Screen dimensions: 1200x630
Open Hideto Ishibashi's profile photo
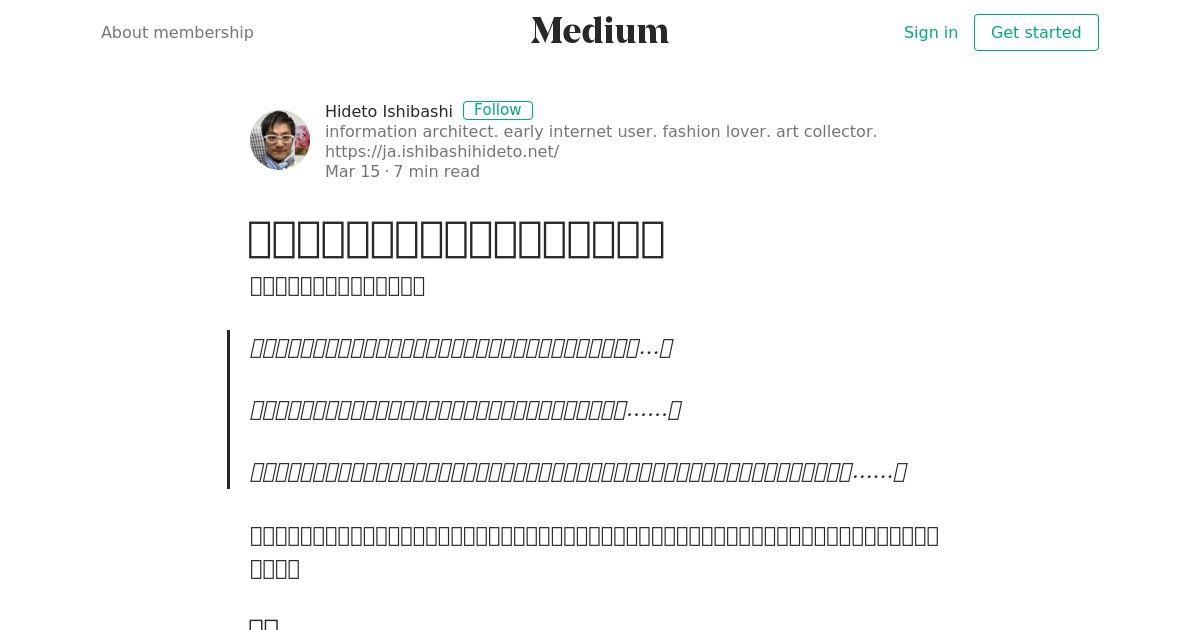pos(280,140)
